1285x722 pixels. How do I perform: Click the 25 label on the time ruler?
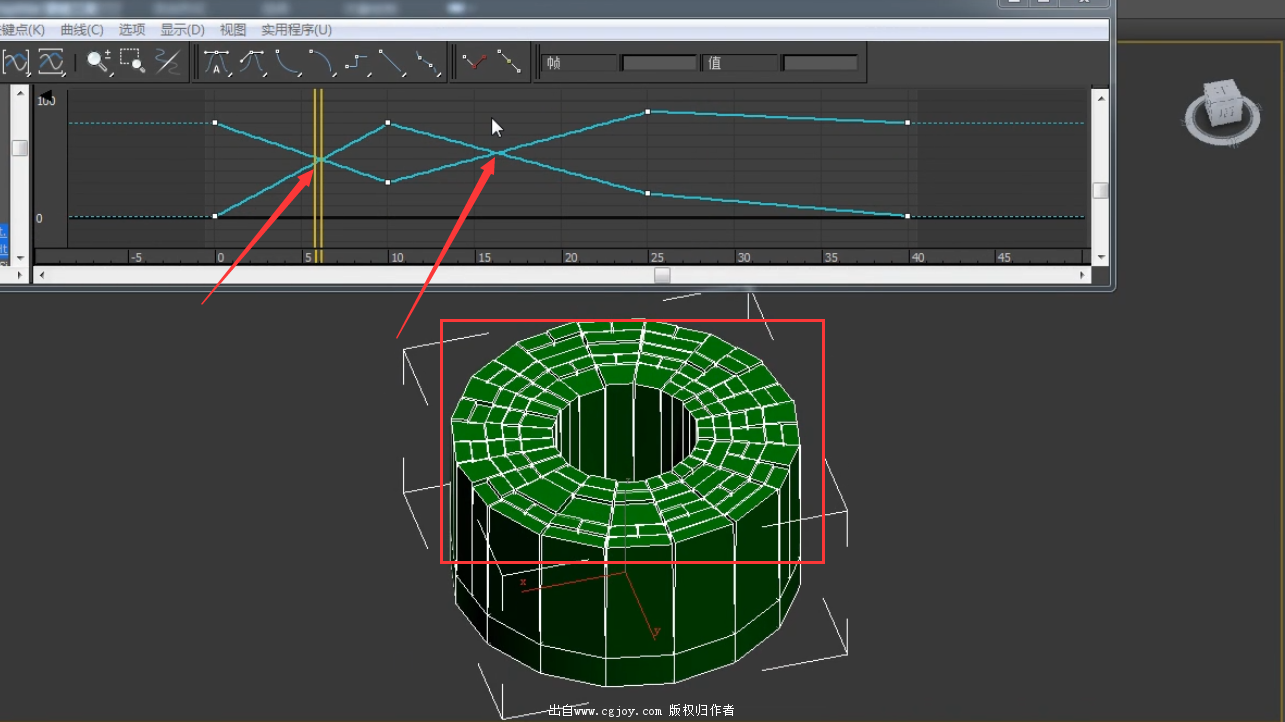[x=656, y=257]
